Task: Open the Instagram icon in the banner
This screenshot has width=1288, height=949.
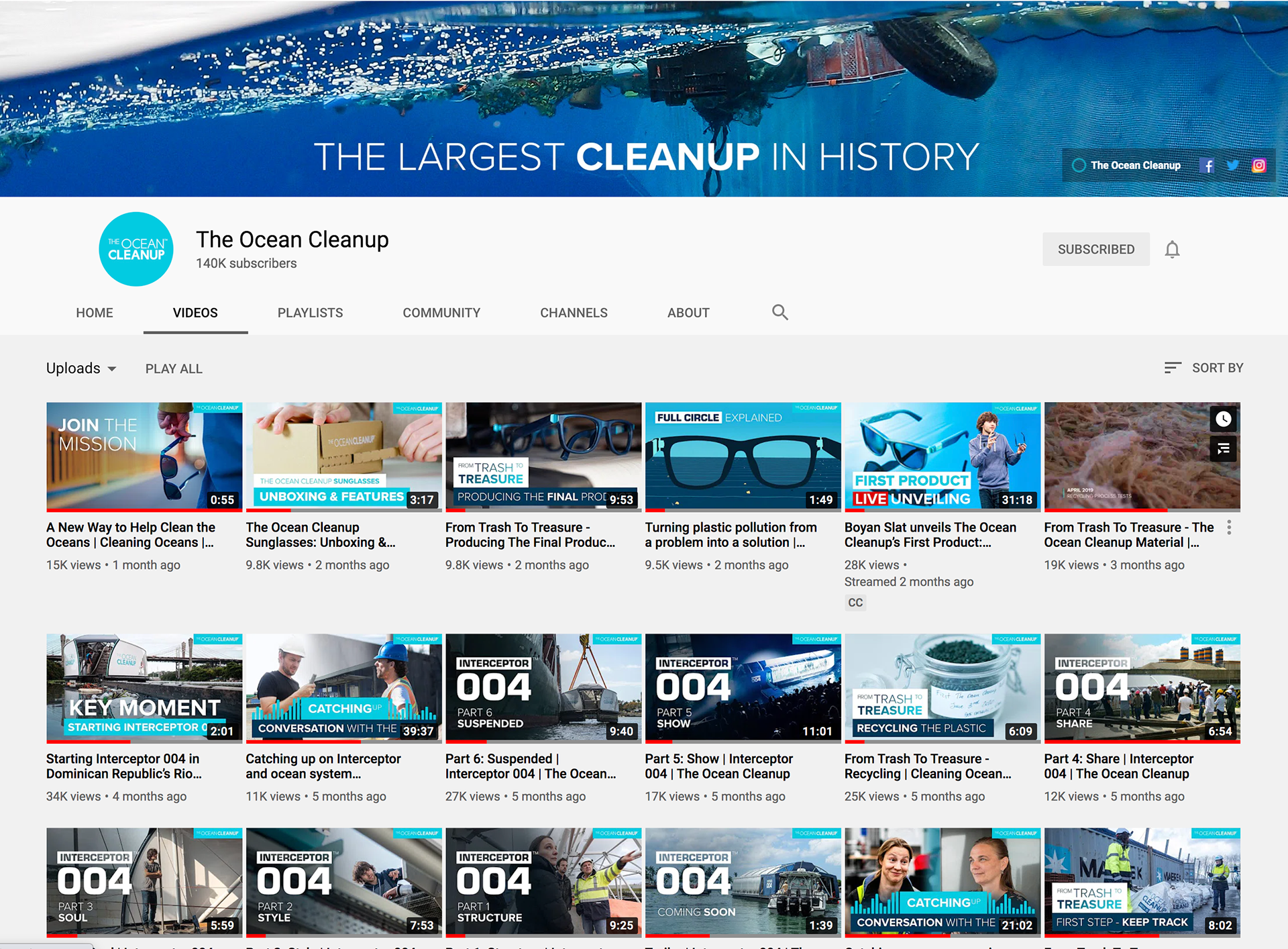Action: click(1259, 166)
